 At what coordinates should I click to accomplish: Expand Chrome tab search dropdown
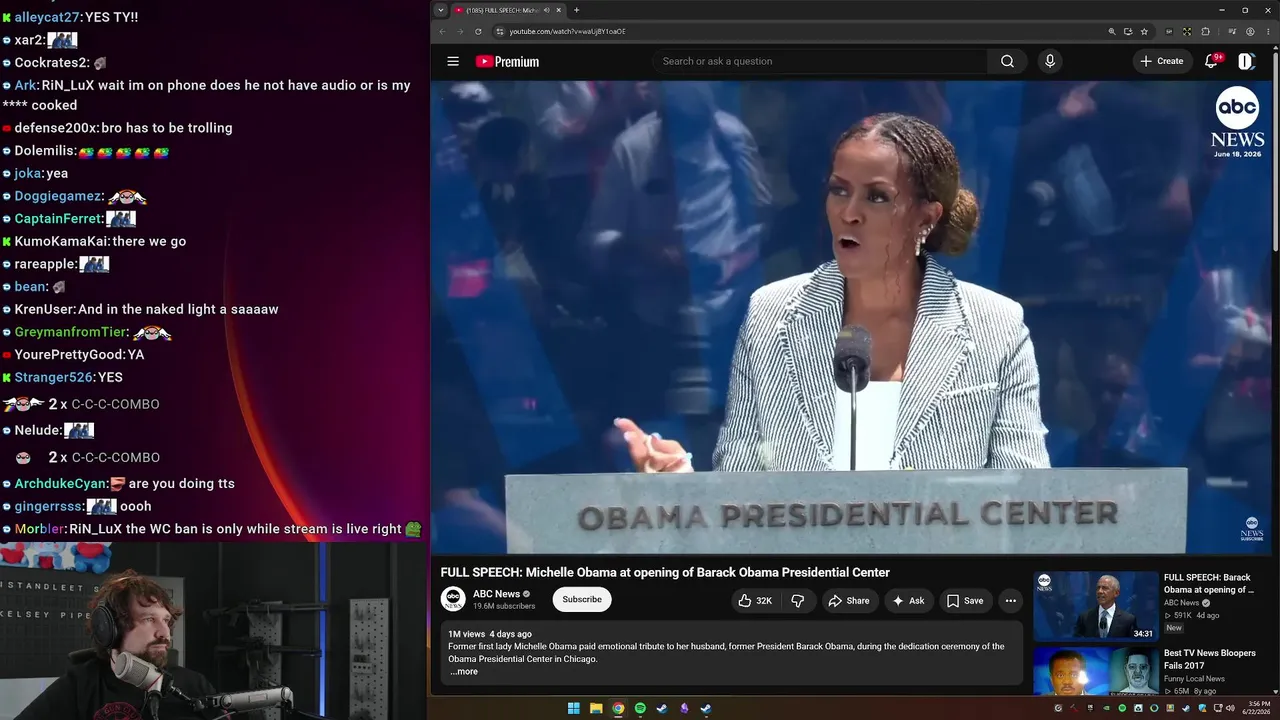pyautogui.click(x=440, y=10)
